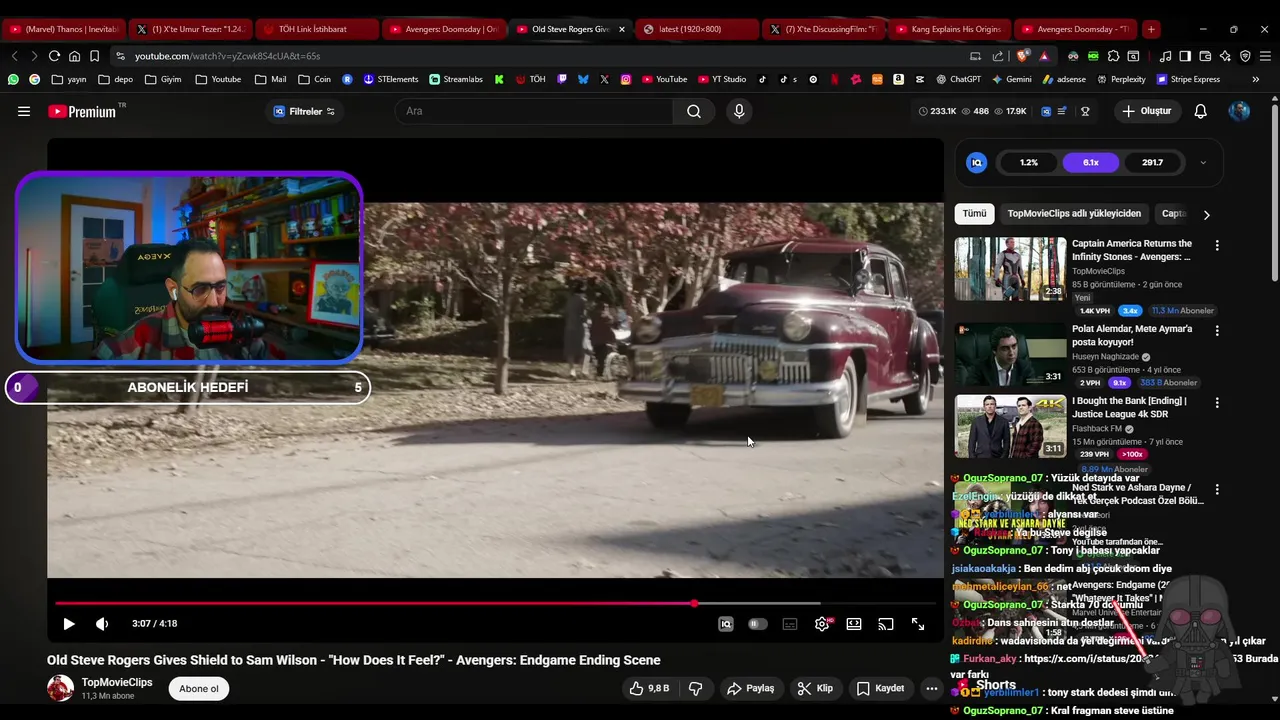Open the Filtreler filter button
This screenshot has height=720, width=1280.
tap(305, 111)
